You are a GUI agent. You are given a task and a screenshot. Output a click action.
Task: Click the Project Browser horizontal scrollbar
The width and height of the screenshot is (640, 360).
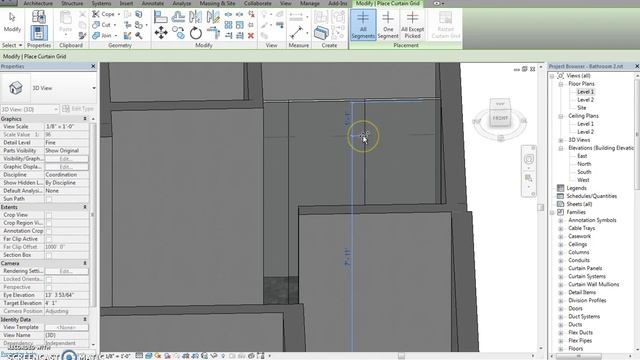[578, 356]
